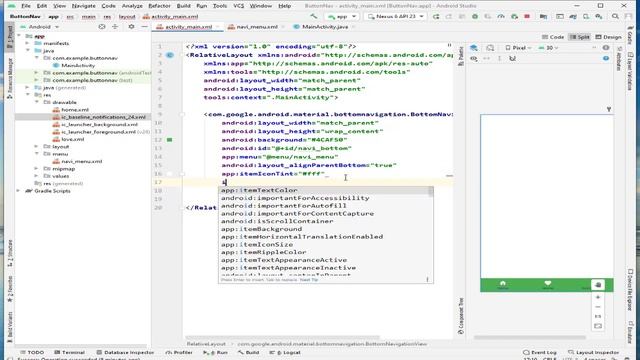Click the 1:1 zoom button in preview

pos(598,316)
